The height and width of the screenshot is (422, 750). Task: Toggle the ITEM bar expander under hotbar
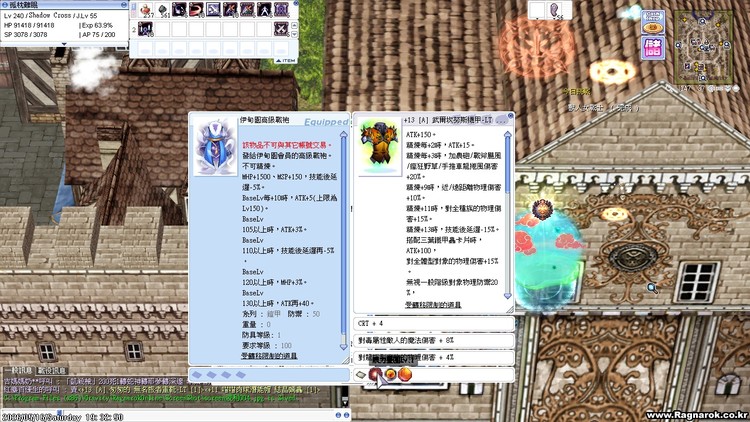point(286,61)
